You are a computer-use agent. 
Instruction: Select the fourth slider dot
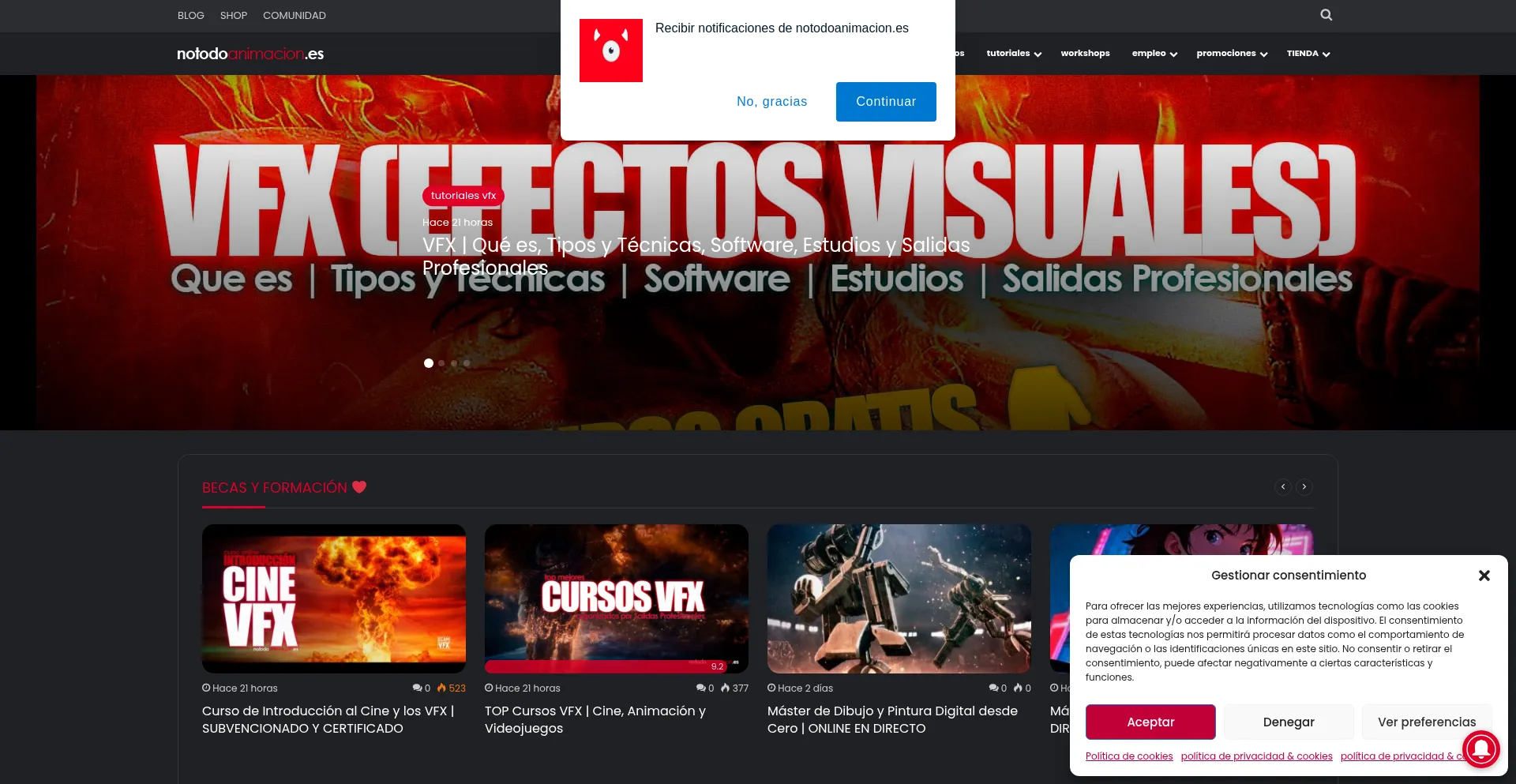[467, 363]
